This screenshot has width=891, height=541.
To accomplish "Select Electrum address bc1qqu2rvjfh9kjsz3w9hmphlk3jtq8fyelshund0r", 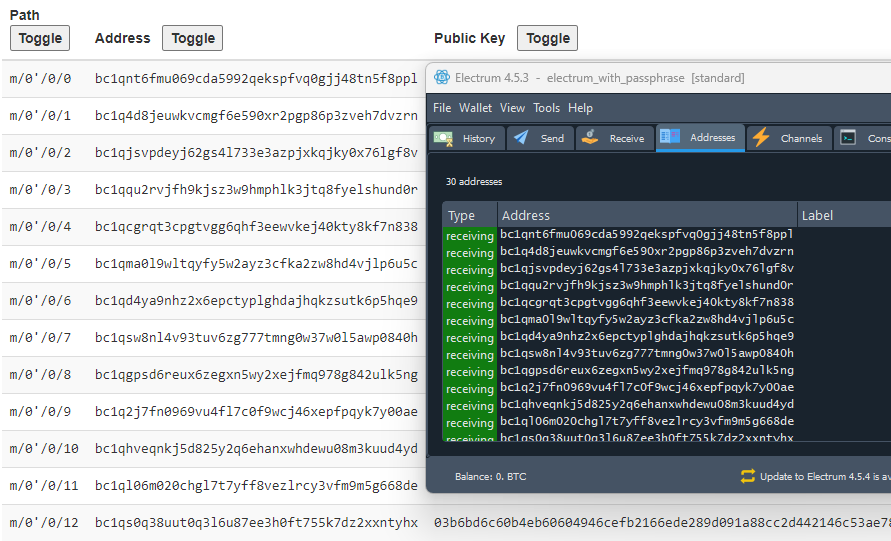I will point(647,285).
